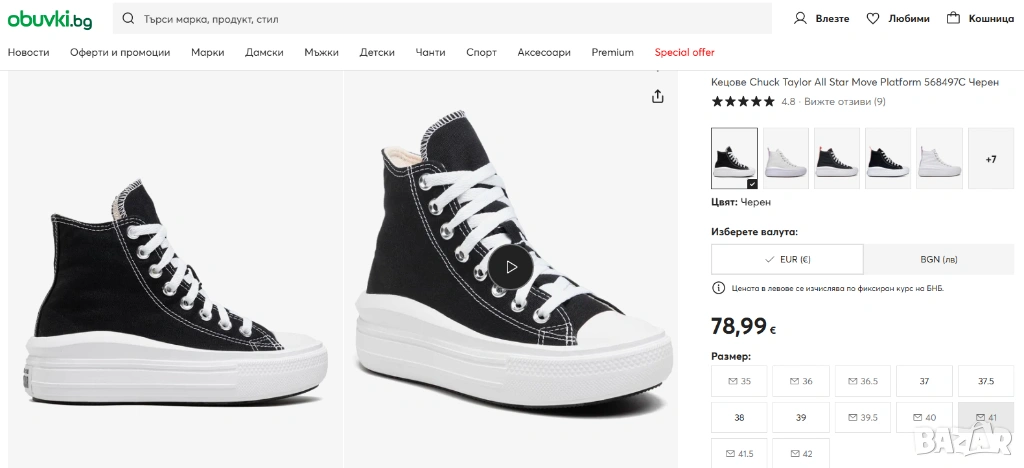Open the login user icon
Screen dimensions: 1024x468
tap(800, 18)
